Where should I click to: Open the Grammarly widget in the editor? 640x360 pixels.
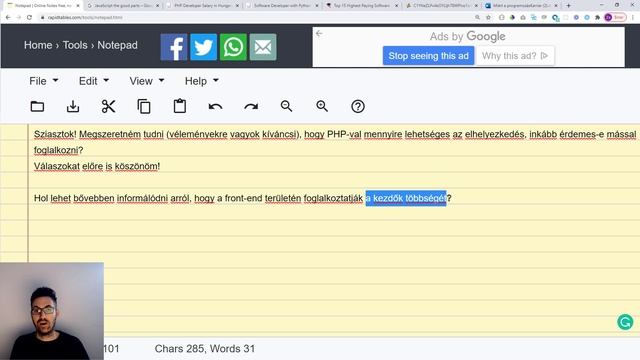click(625, 322)
